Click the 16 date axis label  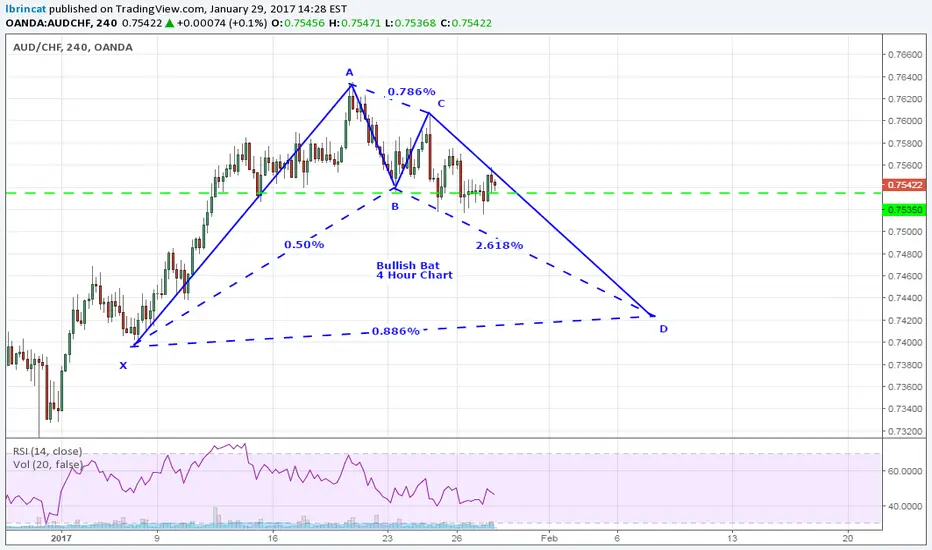tap(272, 538)
